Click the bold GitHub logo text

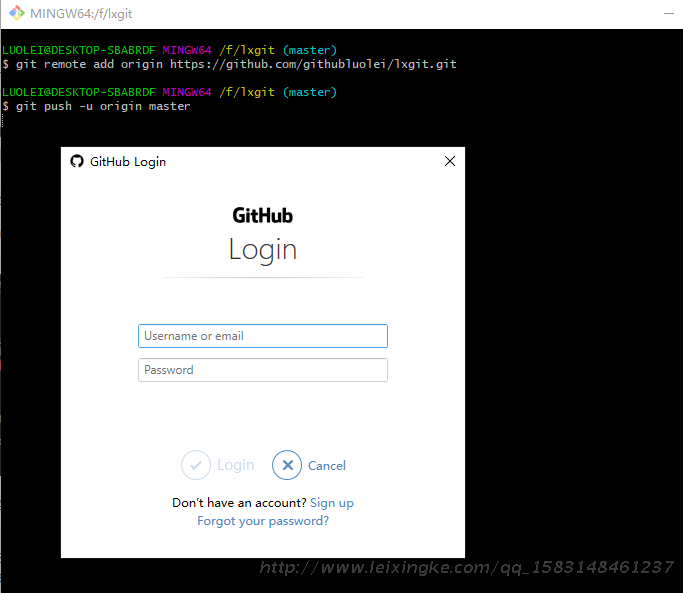[x=263, y=216]
